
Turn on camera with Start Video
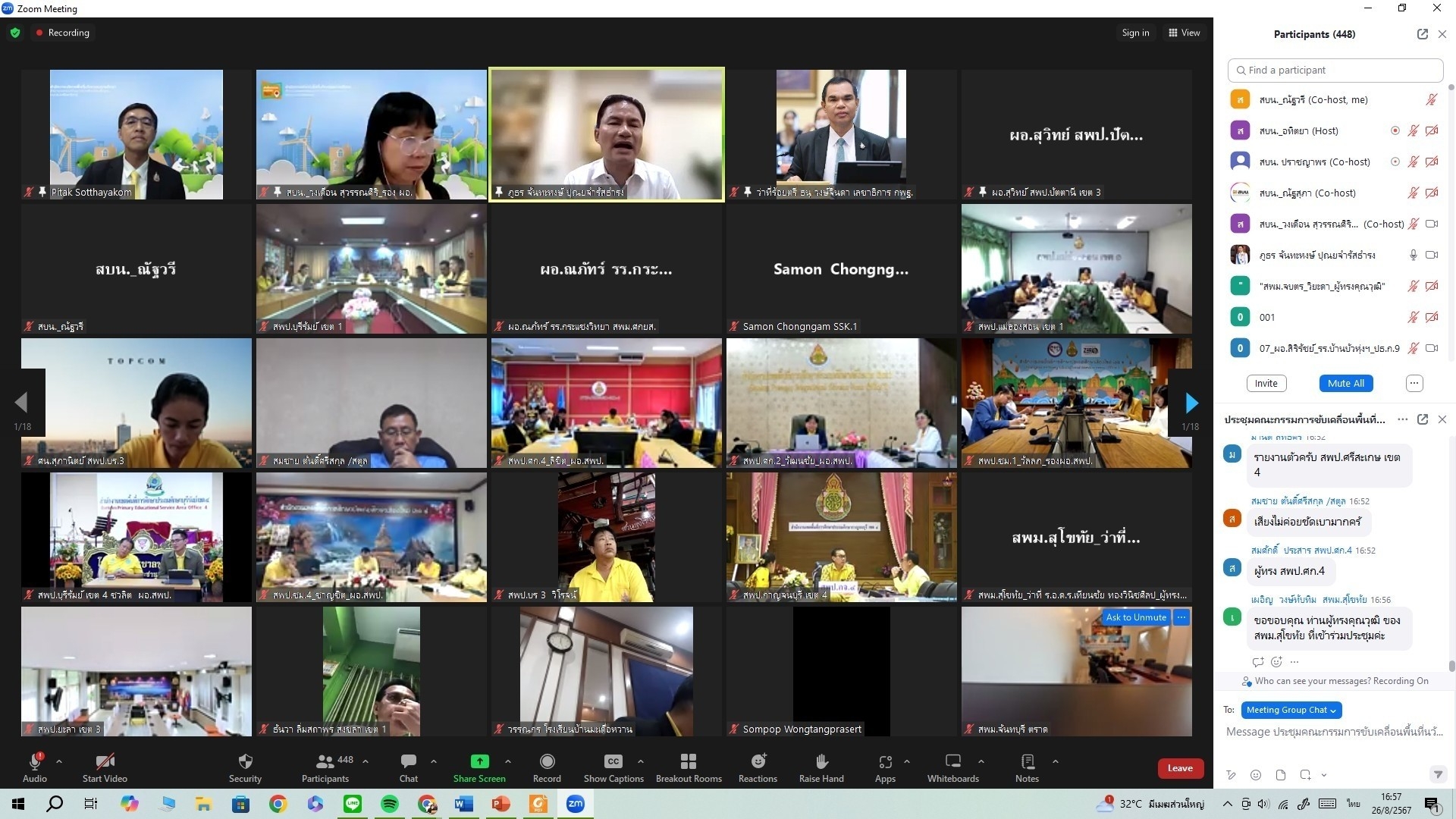(x=105, y=761)
